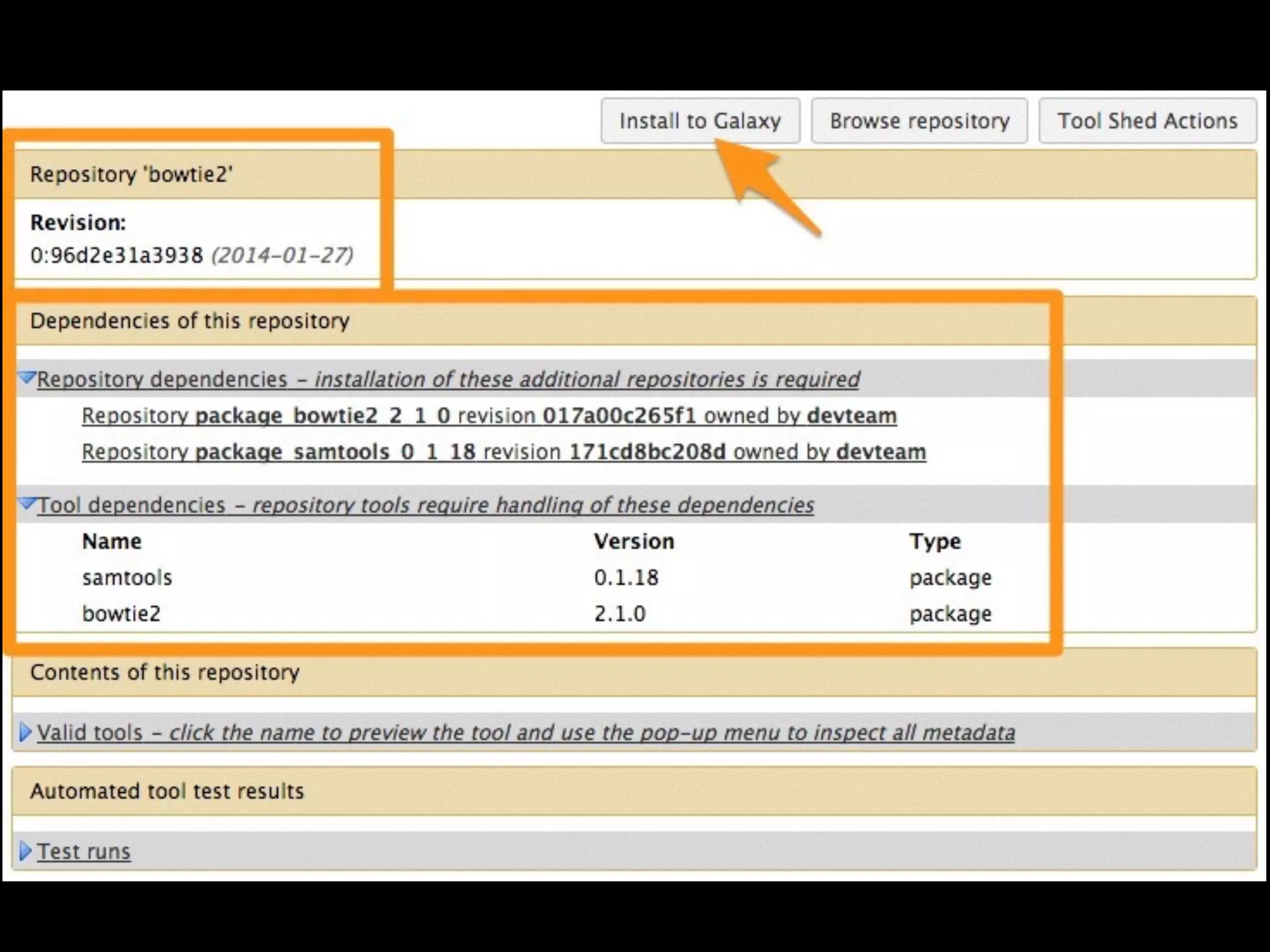This screenshot has width=1270, height=952.
Task: Click the Repository 'bowtie2' header bar
Action: [x=131, y=174]
